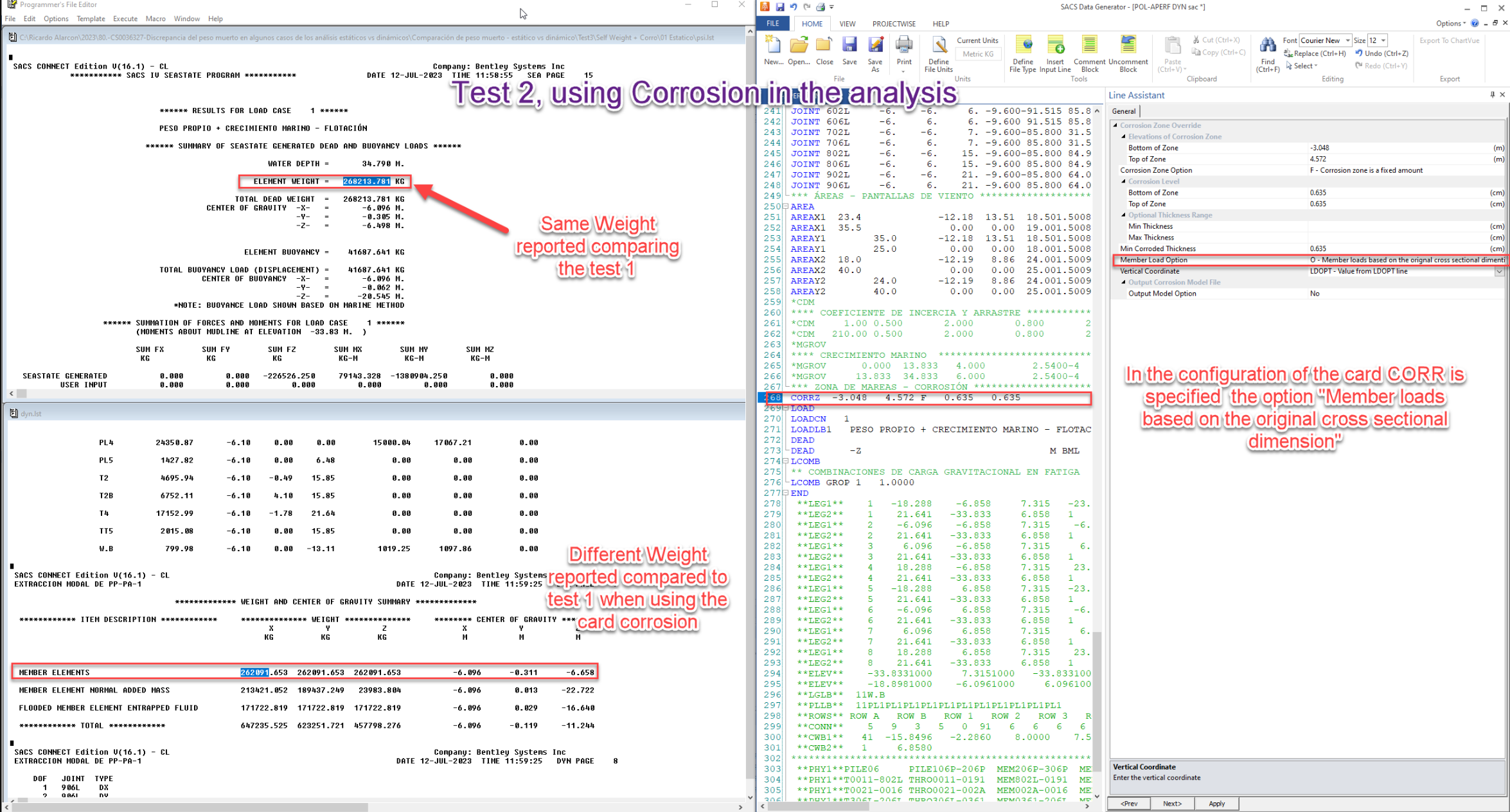Toggle auto-hide pin on the Line Assistant panel

[1491, 94]
